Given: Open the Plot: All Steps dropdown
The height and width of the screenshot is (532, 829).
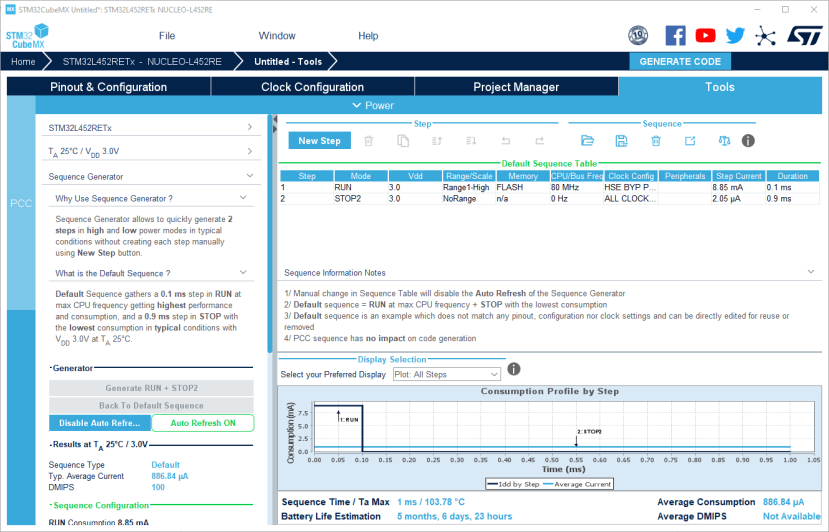Looking at the screenshot, I should coord(447,374).
